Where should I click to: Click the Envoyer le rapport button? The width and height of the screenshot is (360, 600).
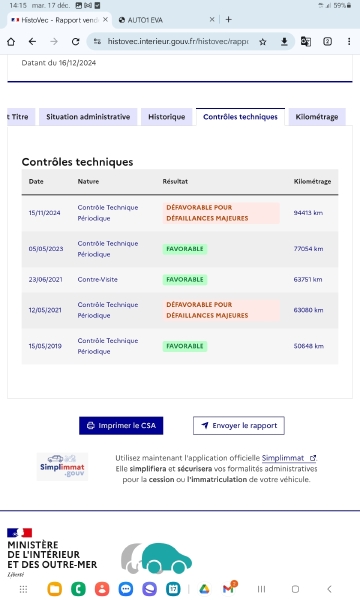pyautogui.click(x=239, y=426)
